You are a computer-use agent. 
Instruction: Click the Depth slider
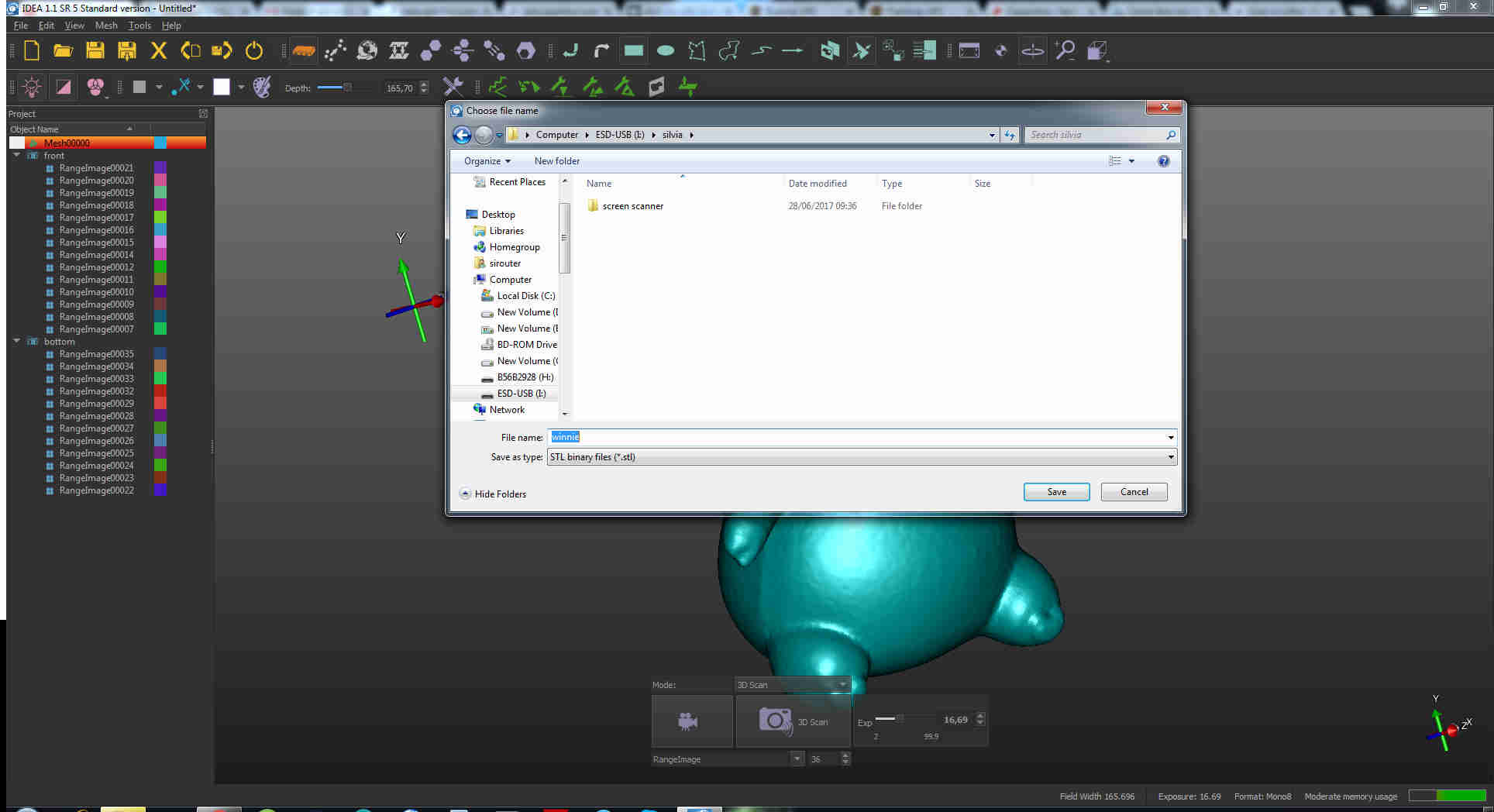[x=343, y=88]
